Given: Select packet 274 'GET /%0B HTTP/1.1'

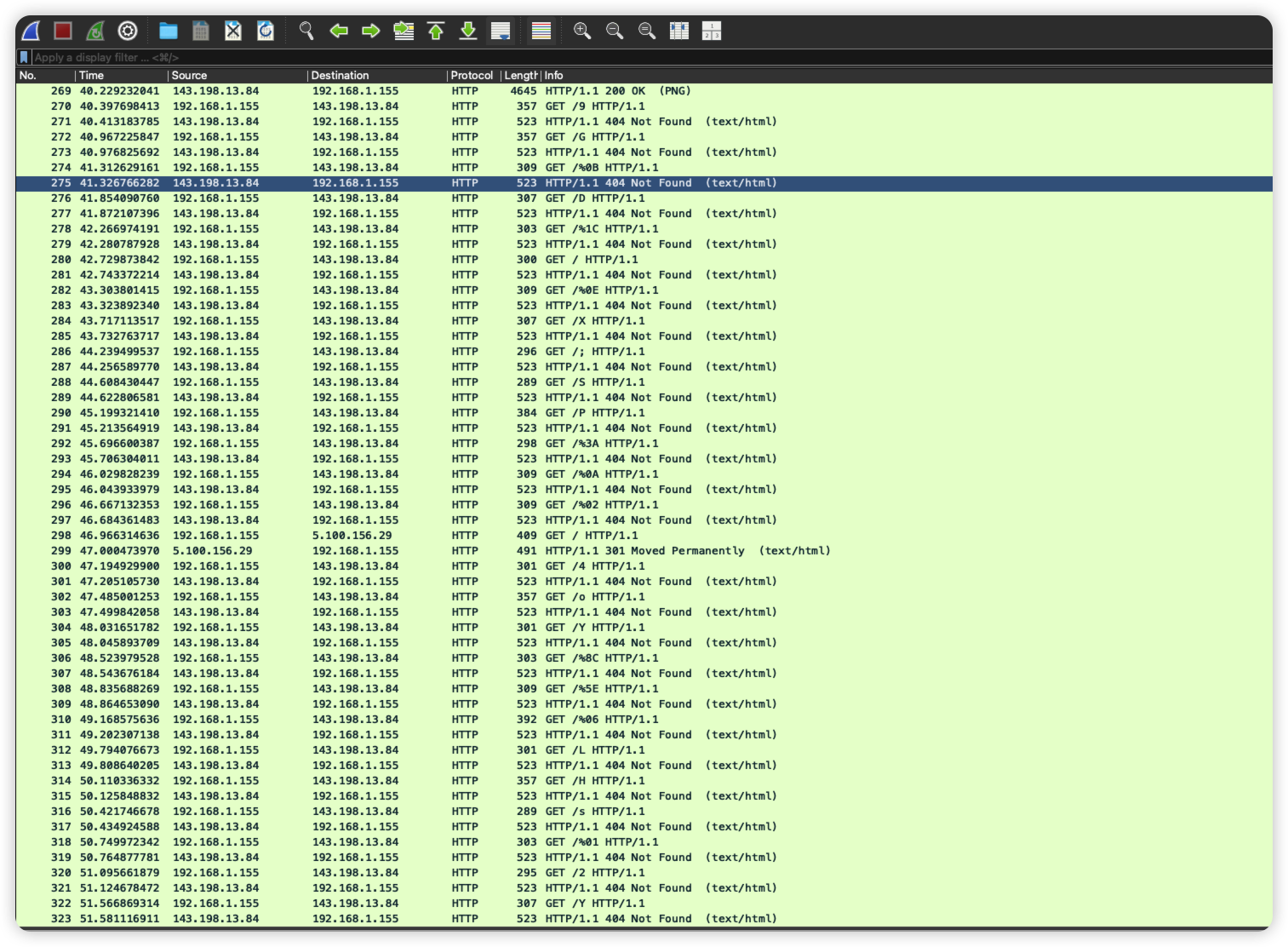Looking at the screenshot, I should [x=644, y=168].
